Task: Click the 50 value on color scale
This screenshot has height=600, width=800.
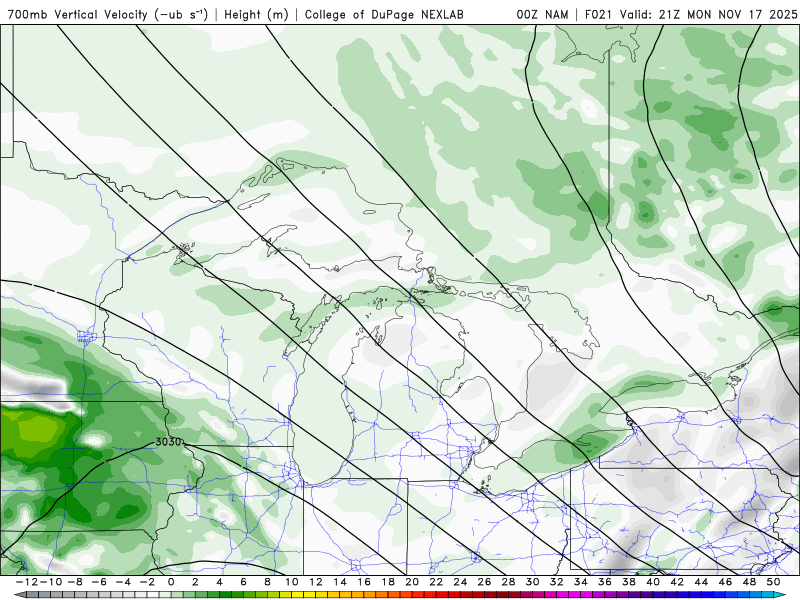Action: point(773,582)
